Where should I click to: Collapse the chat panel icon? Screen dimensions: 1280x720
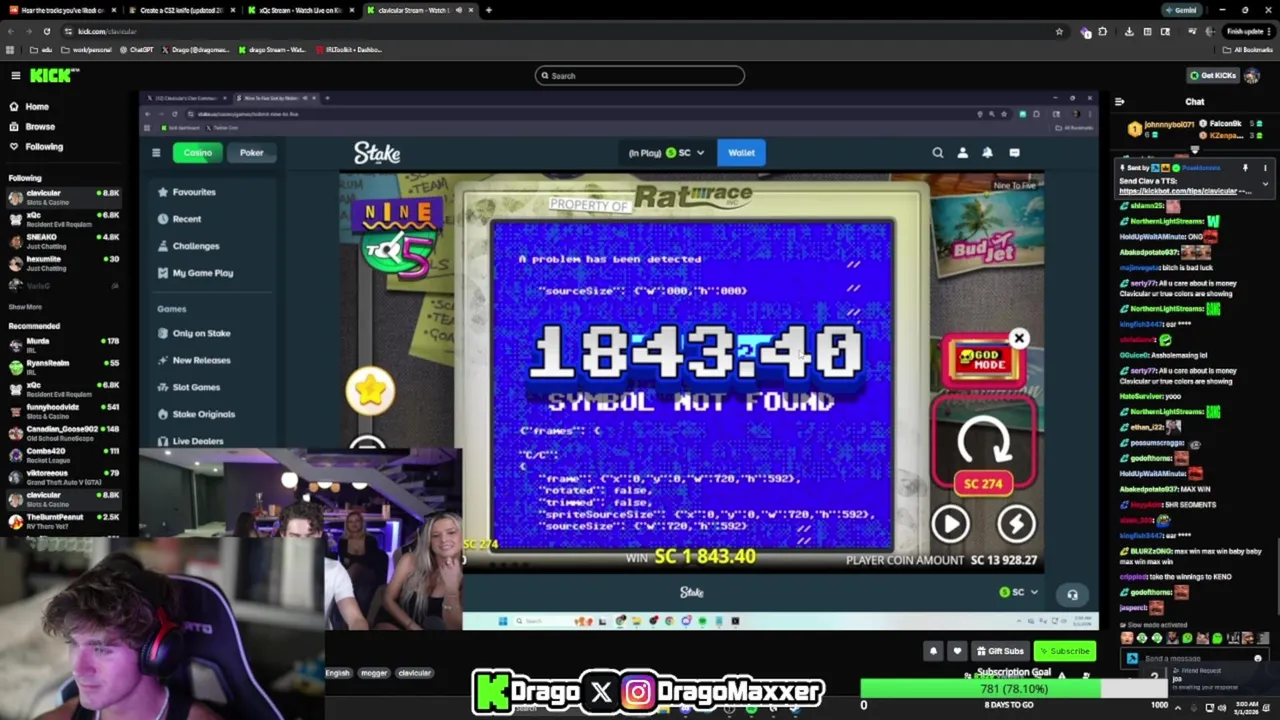point(1120,102)
